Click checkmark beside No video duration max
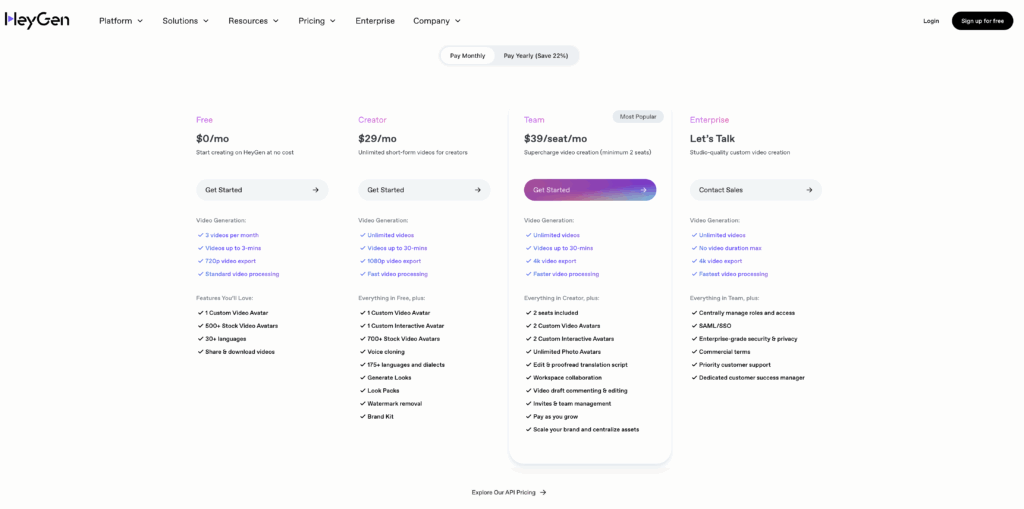Image resolution: width=1024 pixels, height=509 pixels. click(x=694, y=248)
